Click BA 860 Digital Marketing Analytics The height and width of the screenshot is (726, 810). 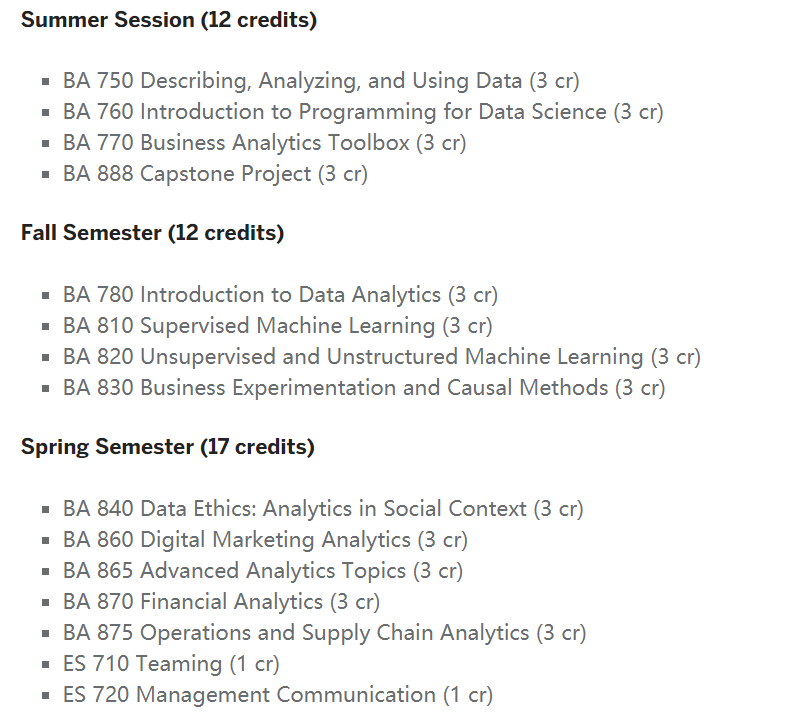265,540
